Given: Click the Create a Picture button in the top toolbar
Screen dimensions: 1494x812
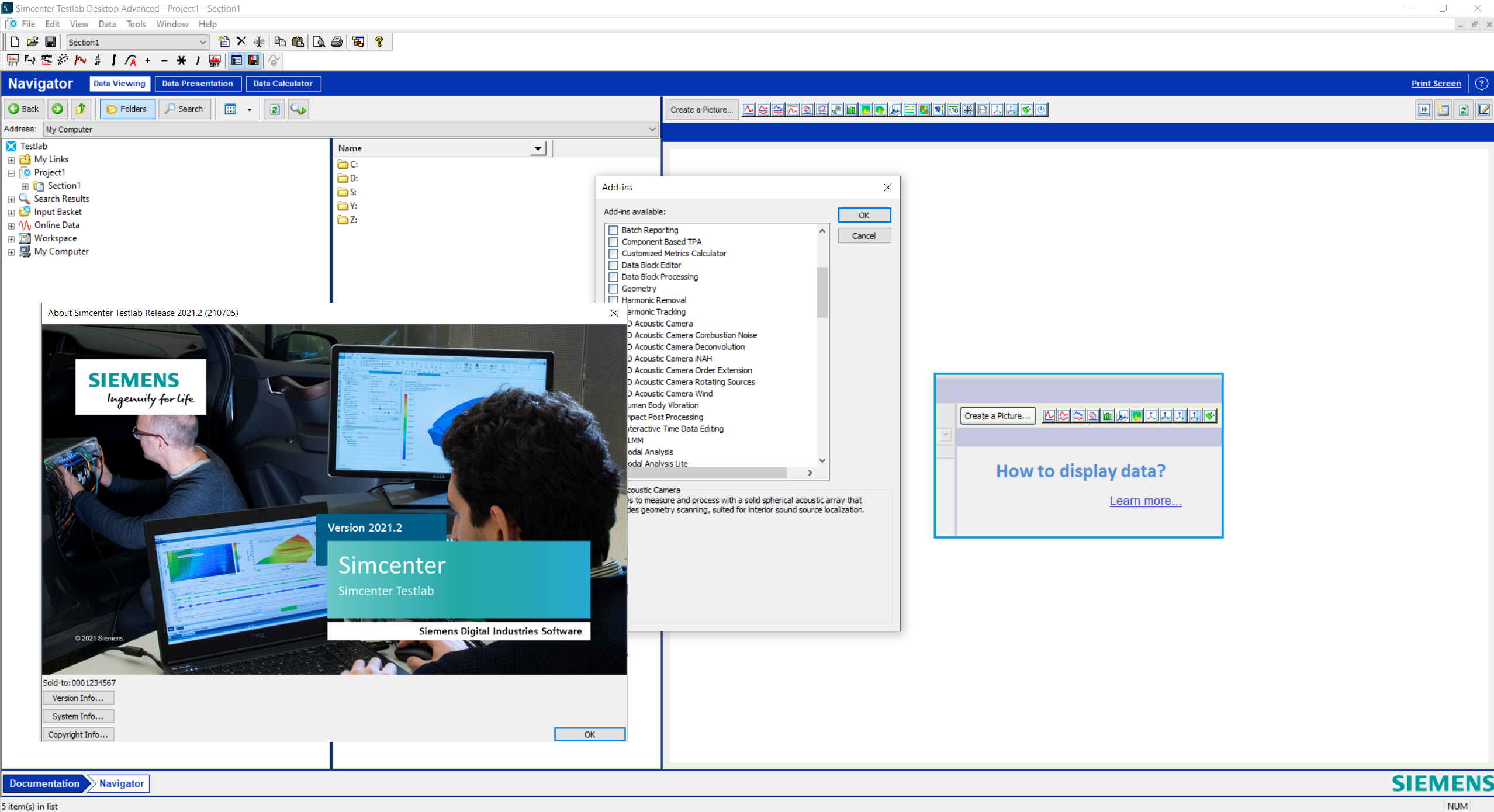Looking at the screenshot, I should point(701,110).
